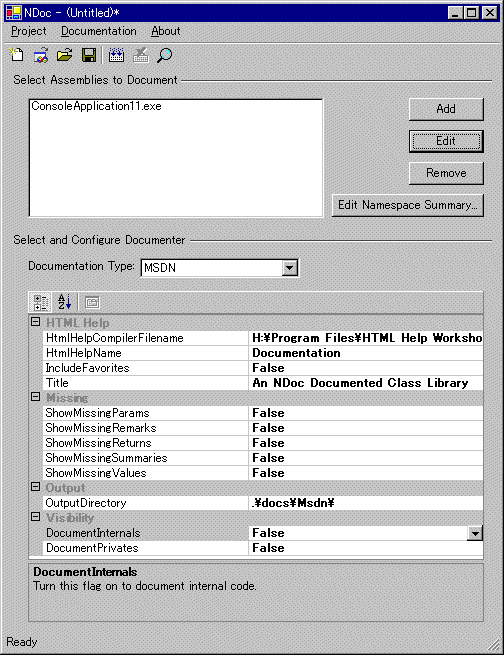Viewport: 504px width, 655px height.
Task: Click the Build Documentation toolbar icon
Action: [x=116, y=55]
